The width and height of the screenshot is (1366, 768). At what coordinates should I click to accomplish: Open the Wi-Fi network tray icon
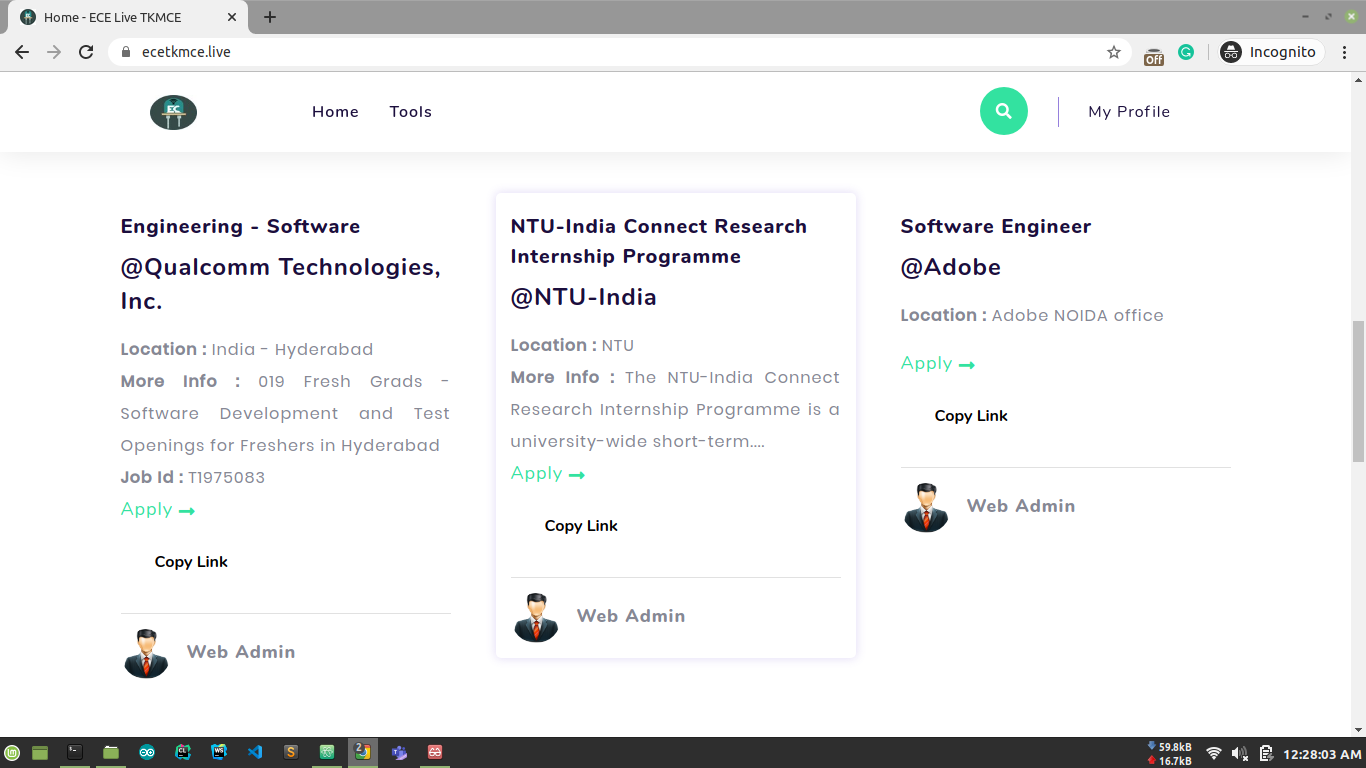tap(1214, 754)
